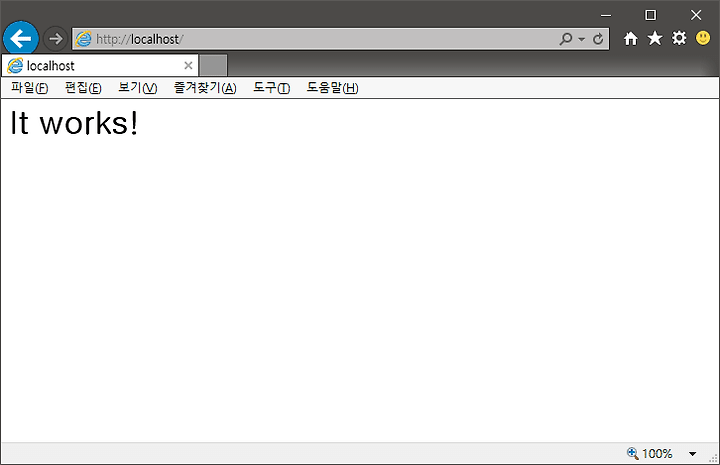Click the Internet Explorer icon in address bar

tap(84, 39)
